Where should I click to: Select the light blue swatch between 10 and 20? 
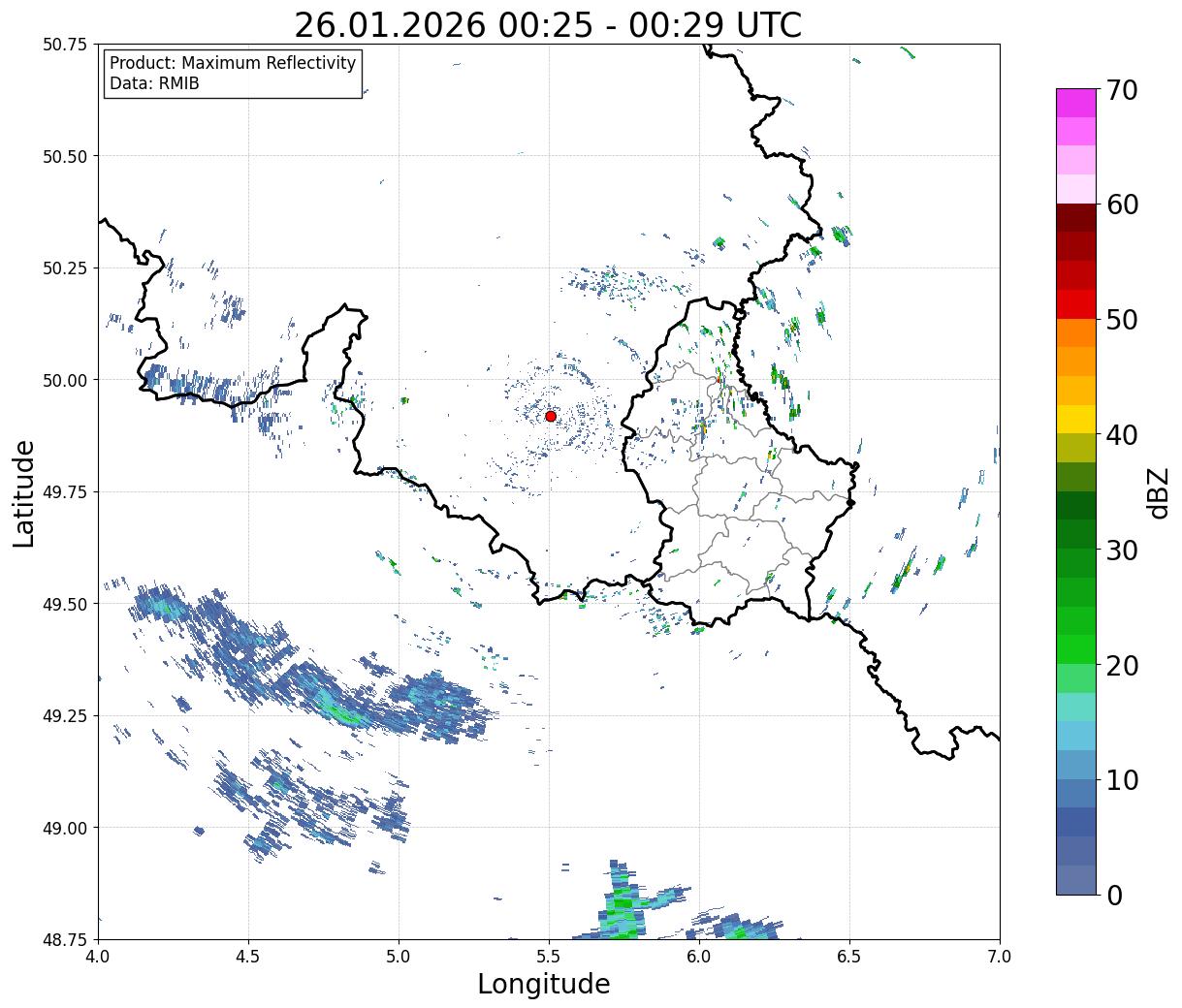pyautogui.click(x=1075, y=736)
